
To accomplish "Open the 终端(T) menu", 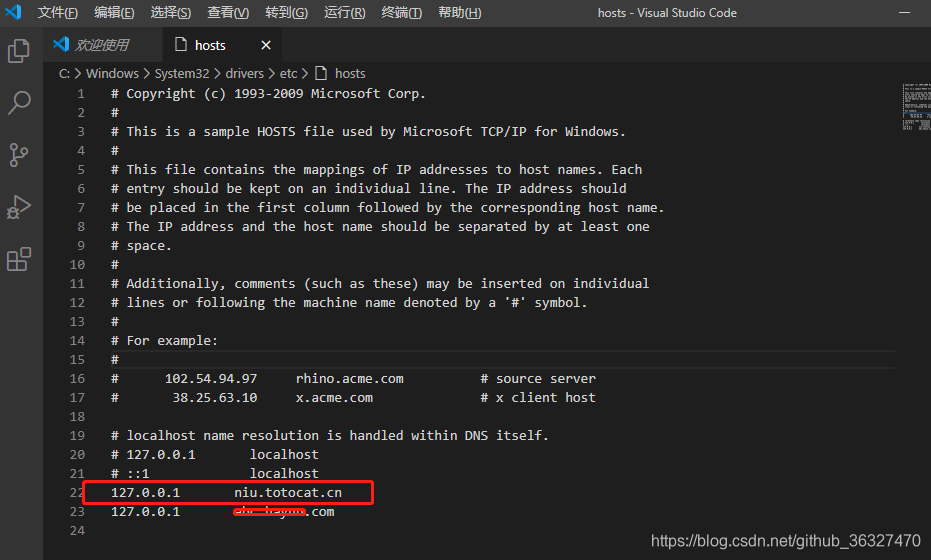I will click(x=401, y=12).
